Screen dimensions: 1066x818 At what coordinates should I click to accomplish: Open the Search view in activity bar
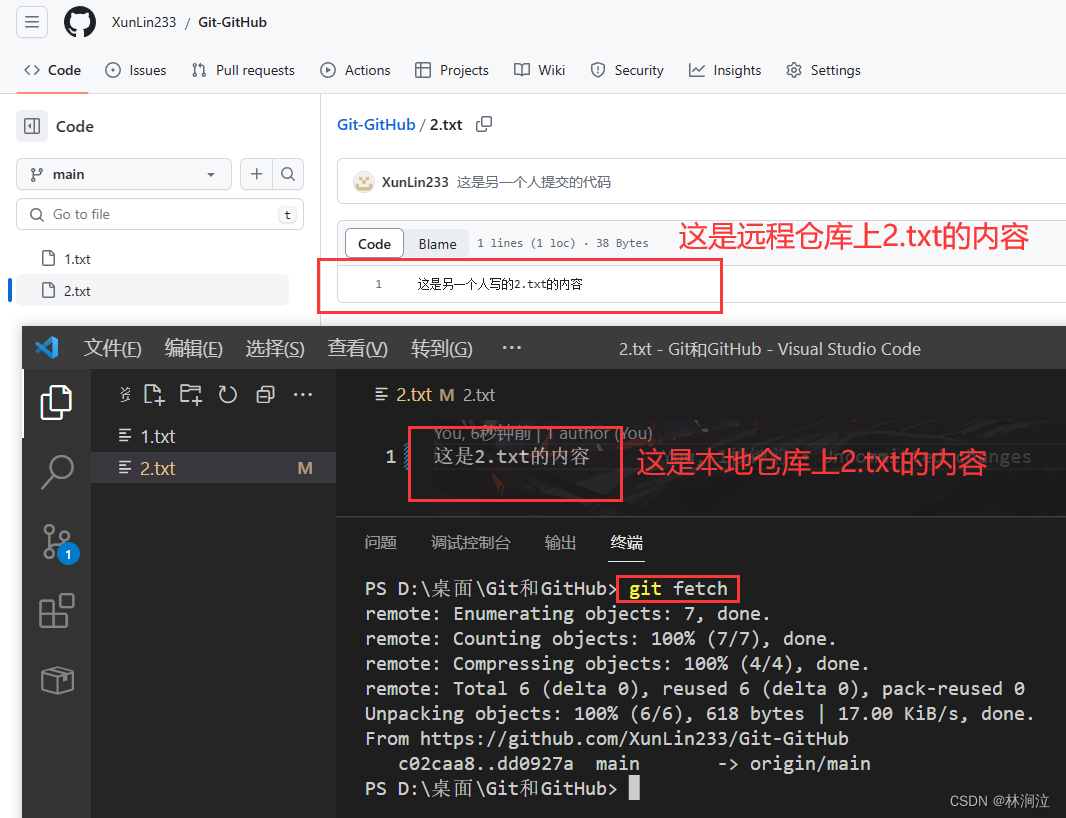pos(56,472)
